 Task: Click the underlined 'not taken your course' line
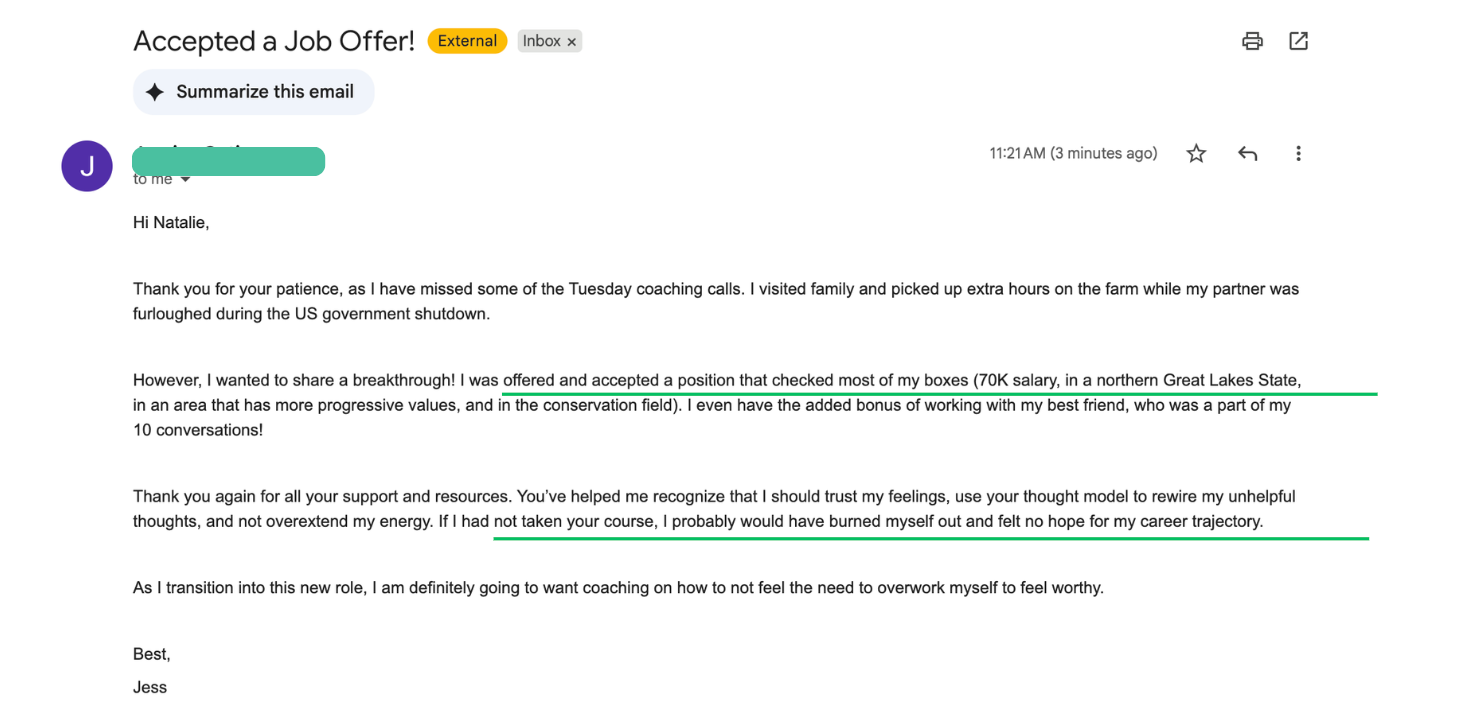(x=878, y=521)
